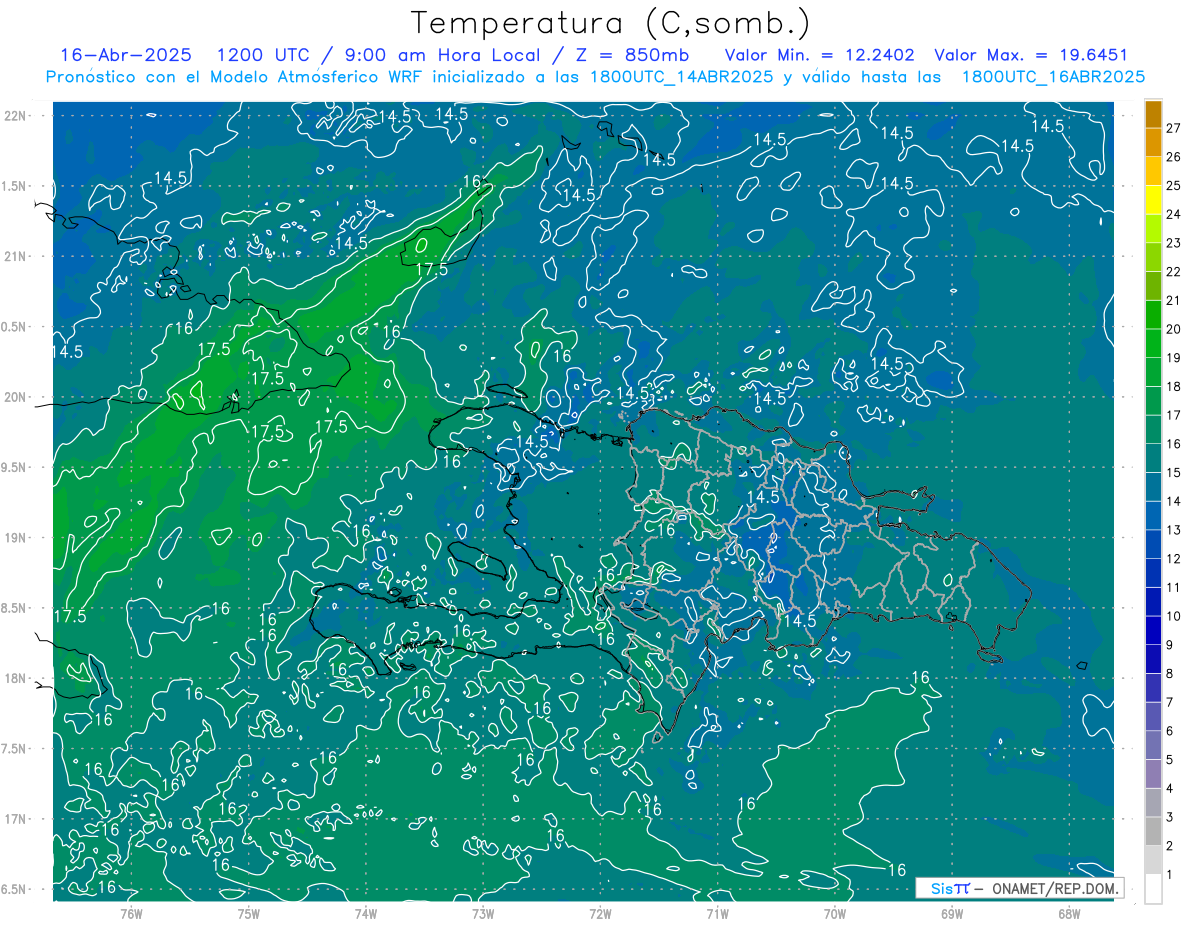Click the color scale value '14'
This screenshot has width=1200, height=927.
(x=1174, y=501)
